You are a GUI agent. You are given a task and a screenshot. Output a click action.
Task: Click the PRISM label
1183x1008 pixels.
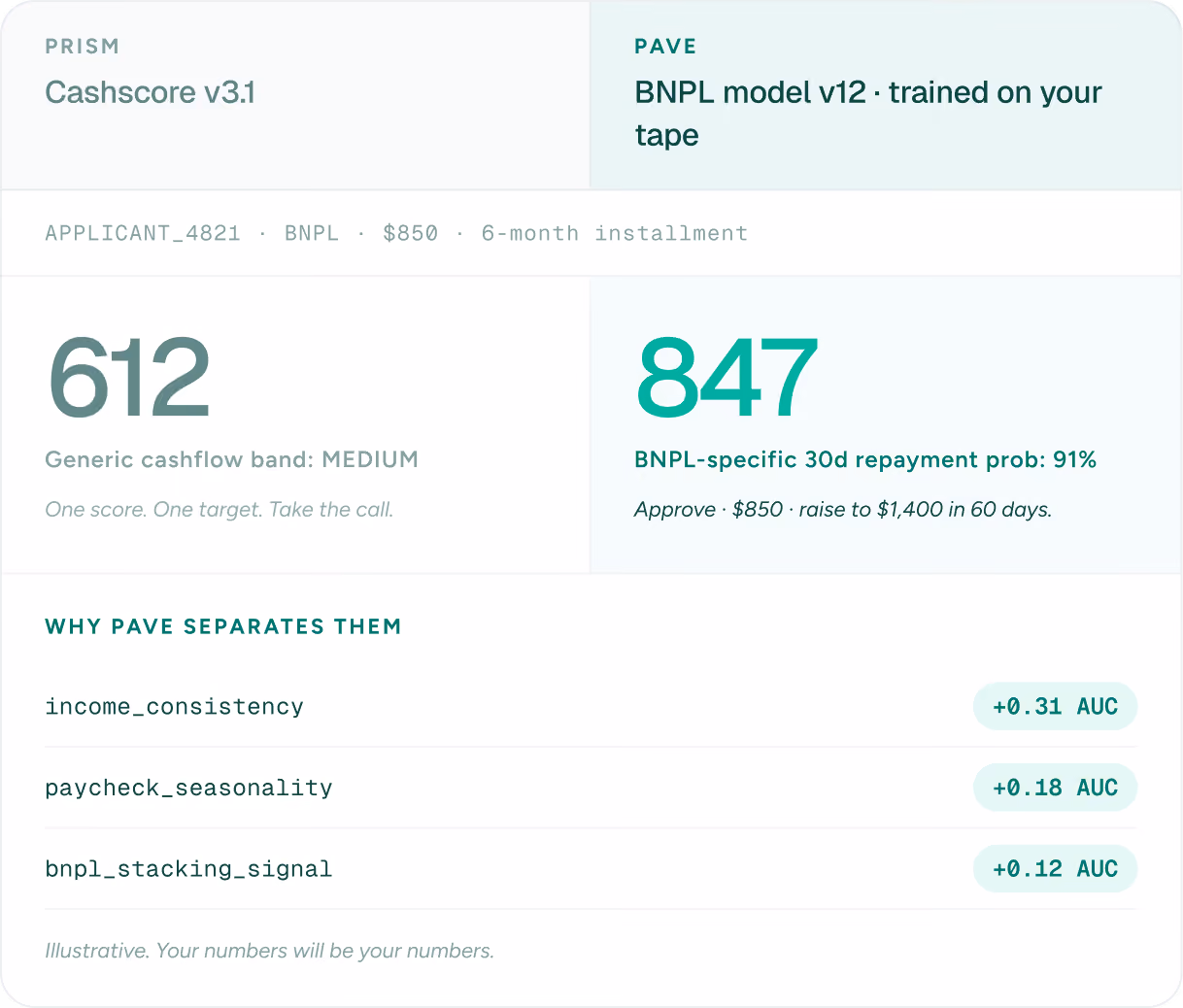[x=83, y=47]
